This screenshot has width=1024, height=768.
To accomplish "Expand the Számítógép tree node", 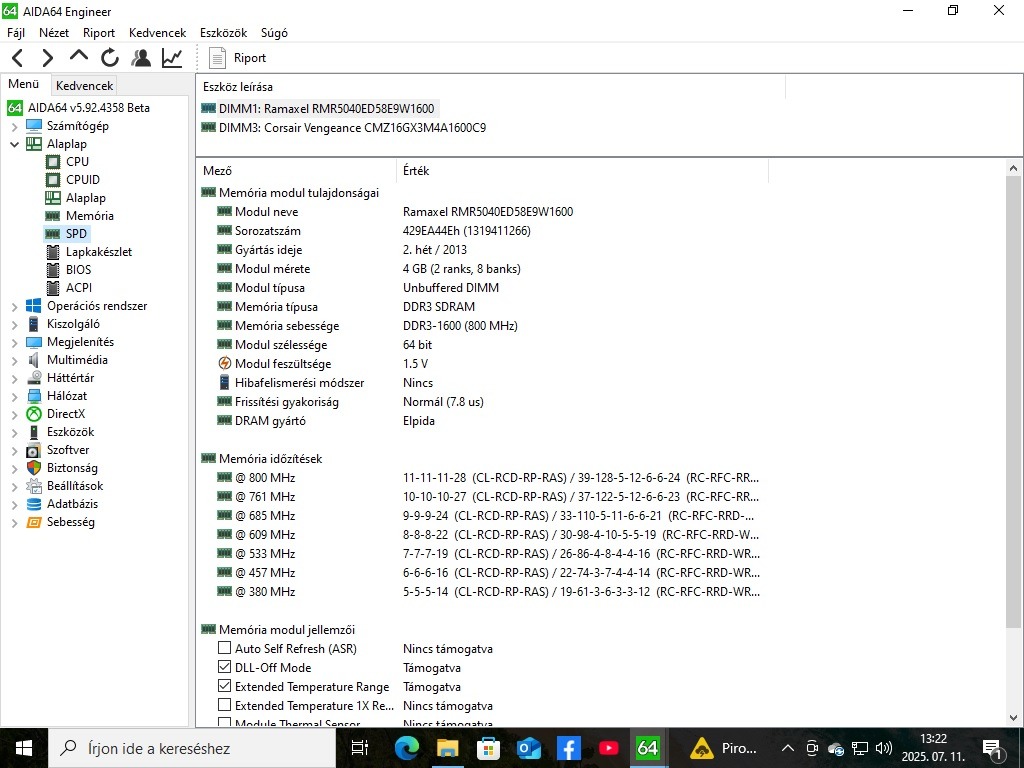I will coord(14,126).
